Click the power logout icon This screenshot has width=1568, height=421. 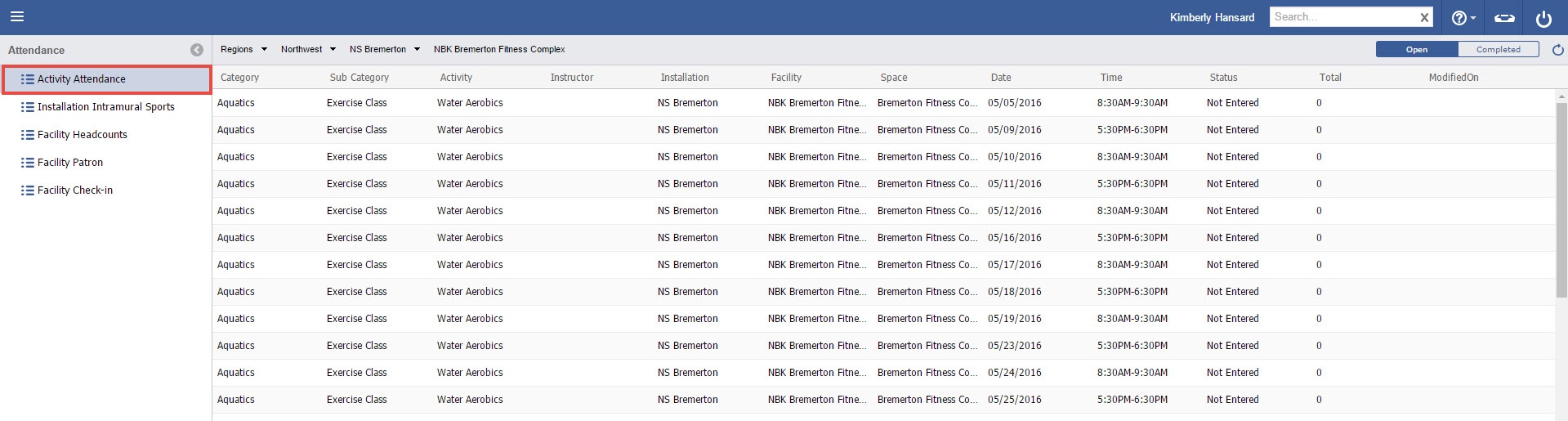coord(1543,18)
